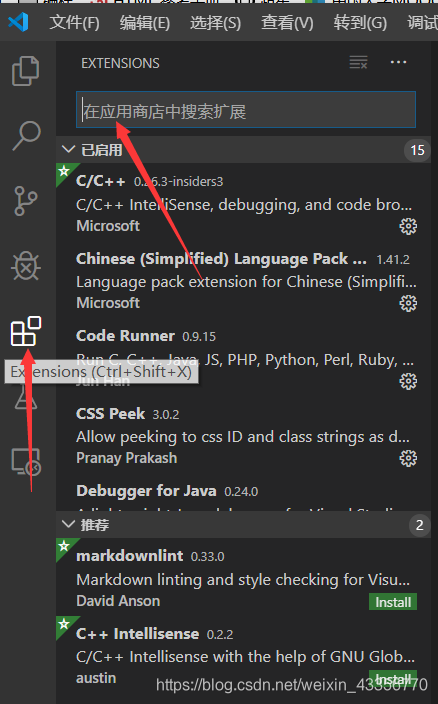
Task: Click Pranay Prakash publisher name
Action: click(127, 458)
